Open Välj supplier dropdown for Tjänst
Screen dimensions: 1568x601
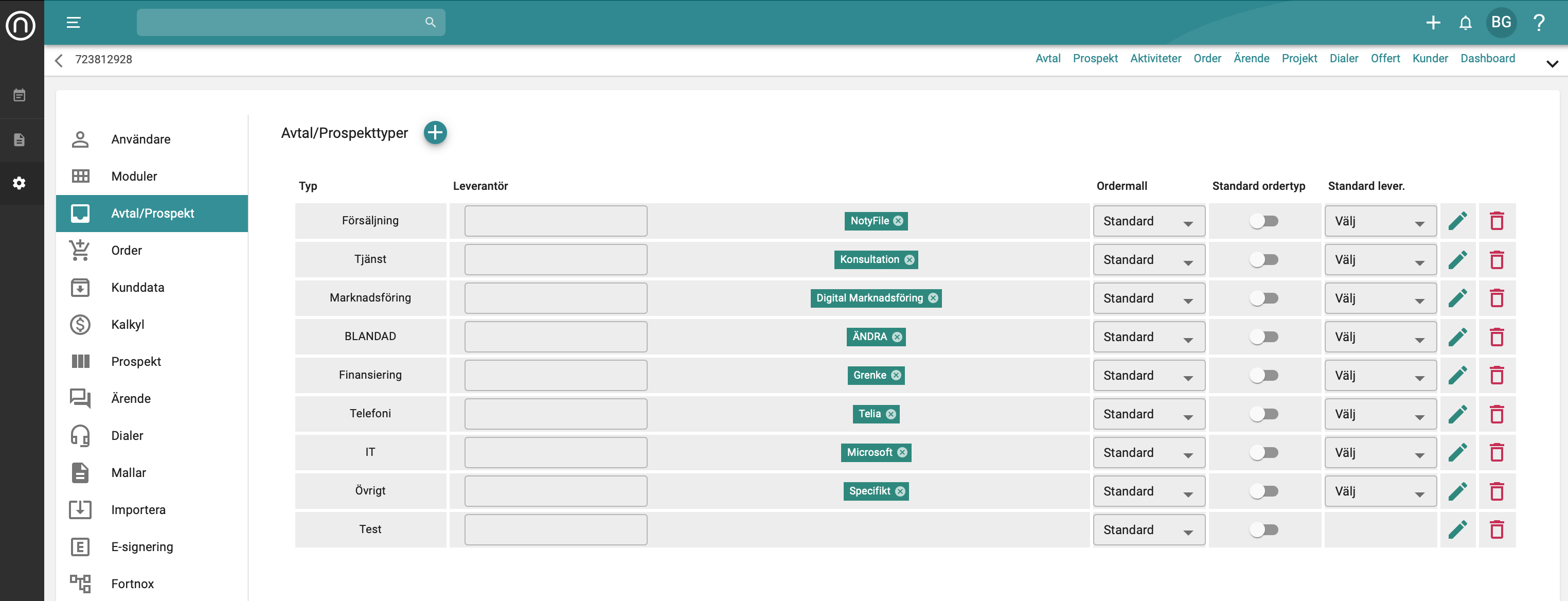(x=1380, y=259)
